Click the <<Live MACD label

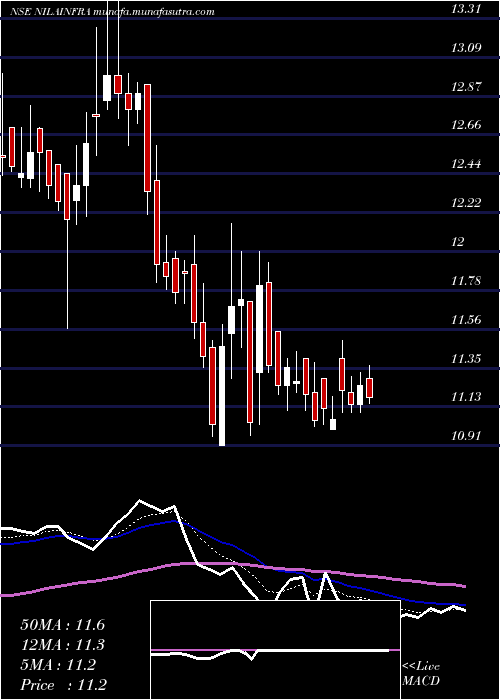pyautogui.click(x=421, y=674)
